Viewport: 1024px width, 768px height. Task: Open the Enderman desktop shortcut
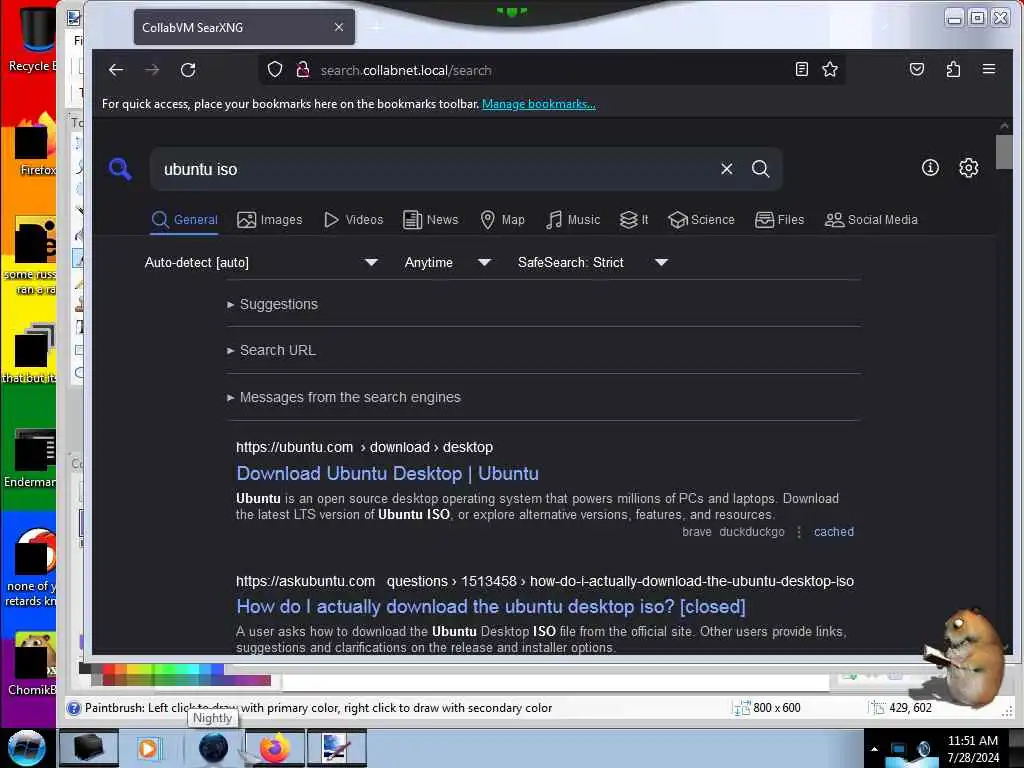(31, 457)
